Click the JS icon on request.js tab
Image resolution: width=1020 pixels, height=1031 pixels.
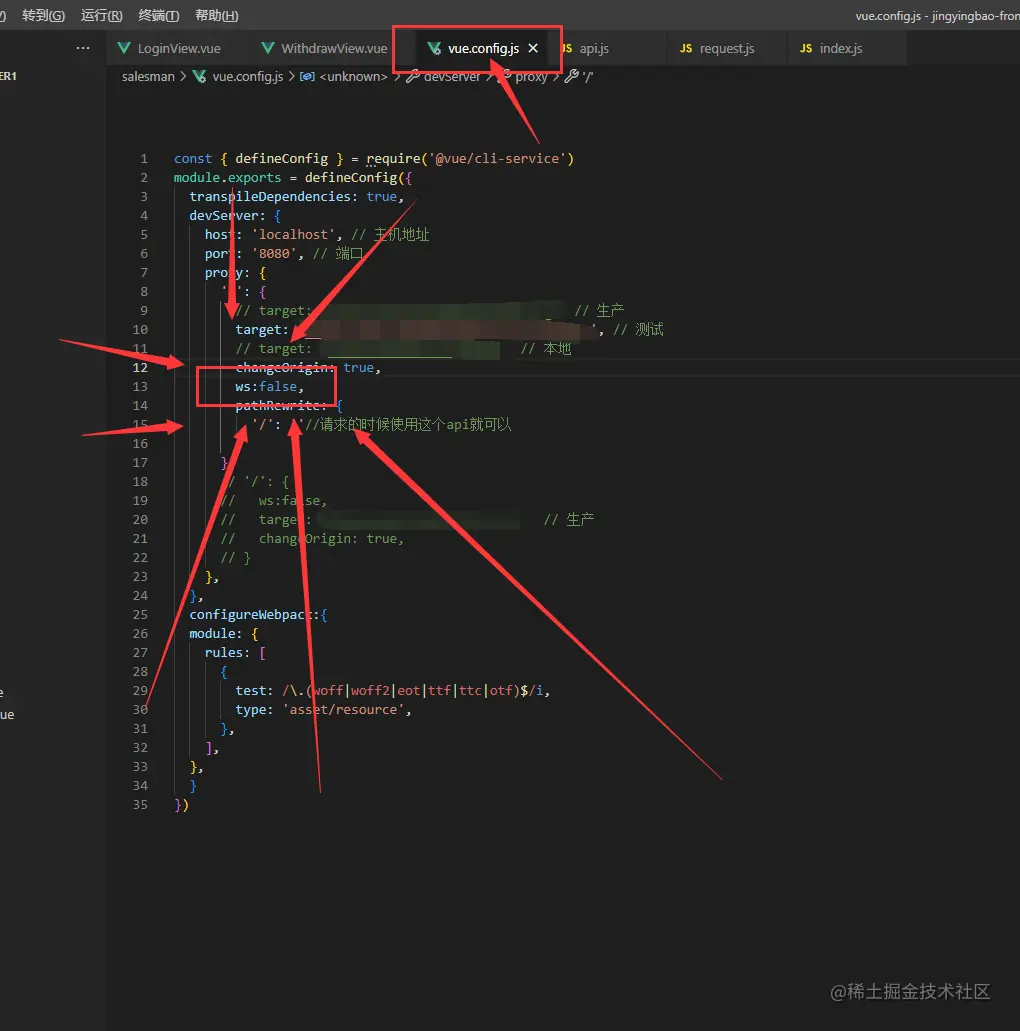point(686,49)
